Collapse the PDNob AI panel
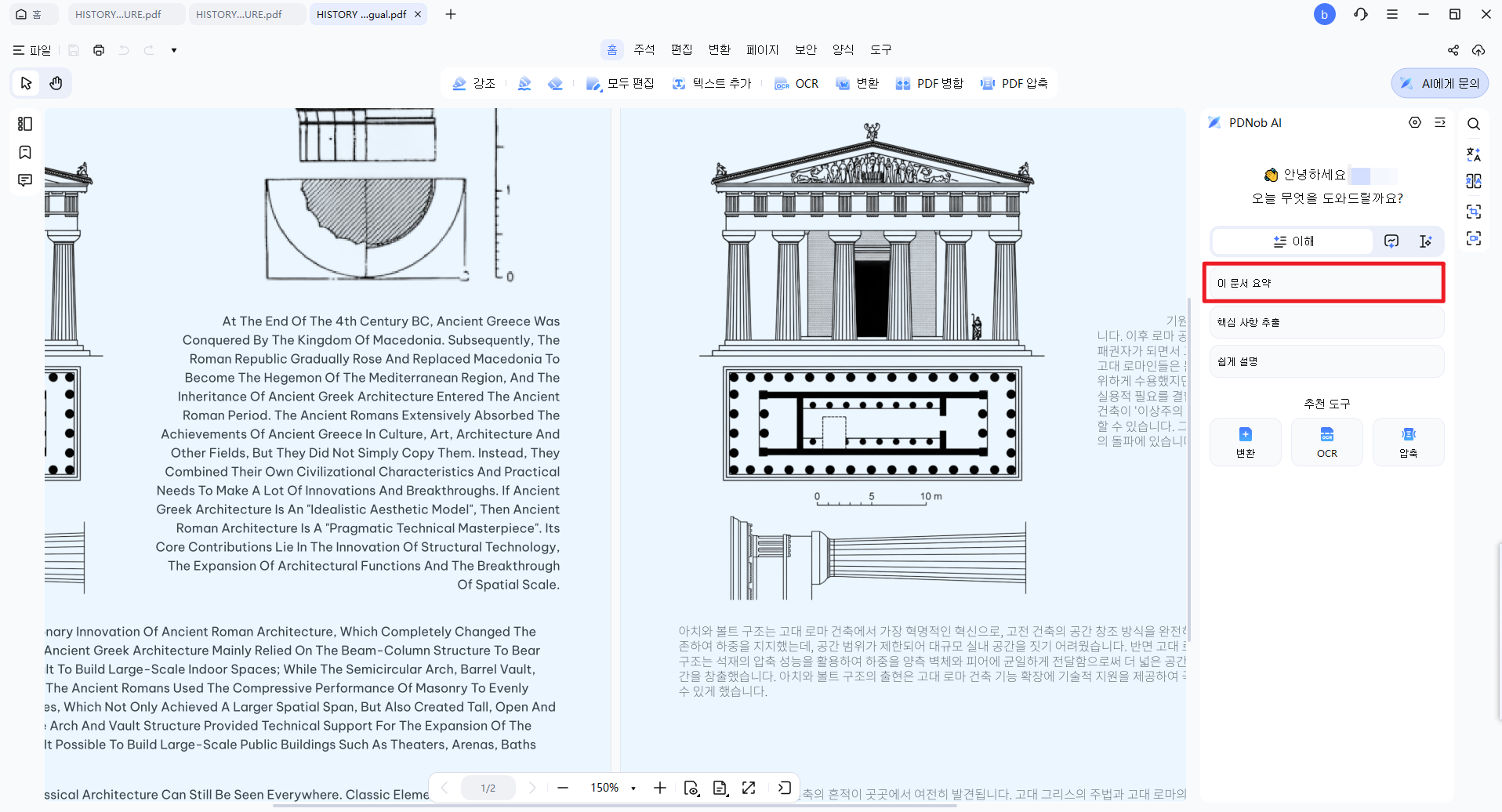 click(1440, 122)
